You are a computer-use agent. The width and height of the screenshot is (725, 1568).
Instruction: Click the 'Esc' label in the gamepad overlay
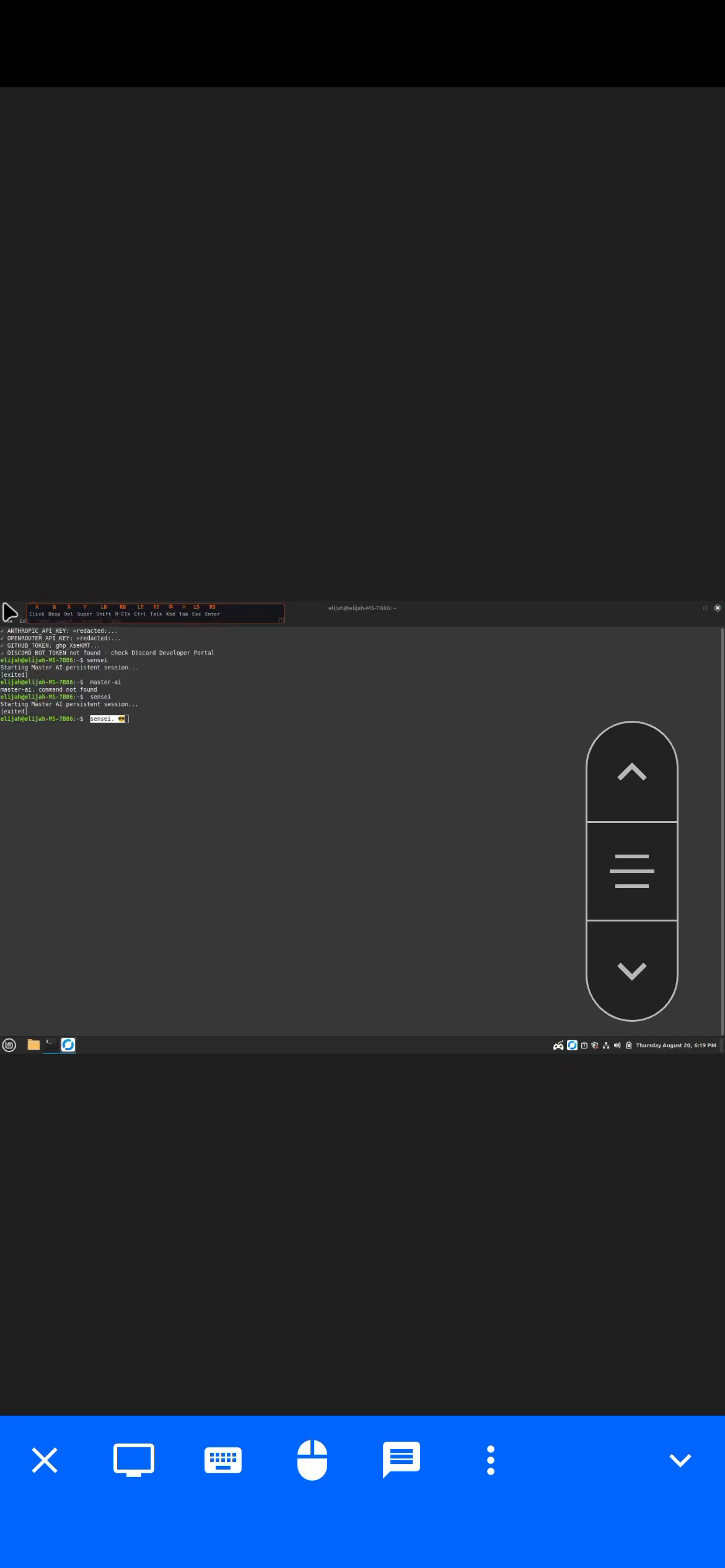pos(196,614)
